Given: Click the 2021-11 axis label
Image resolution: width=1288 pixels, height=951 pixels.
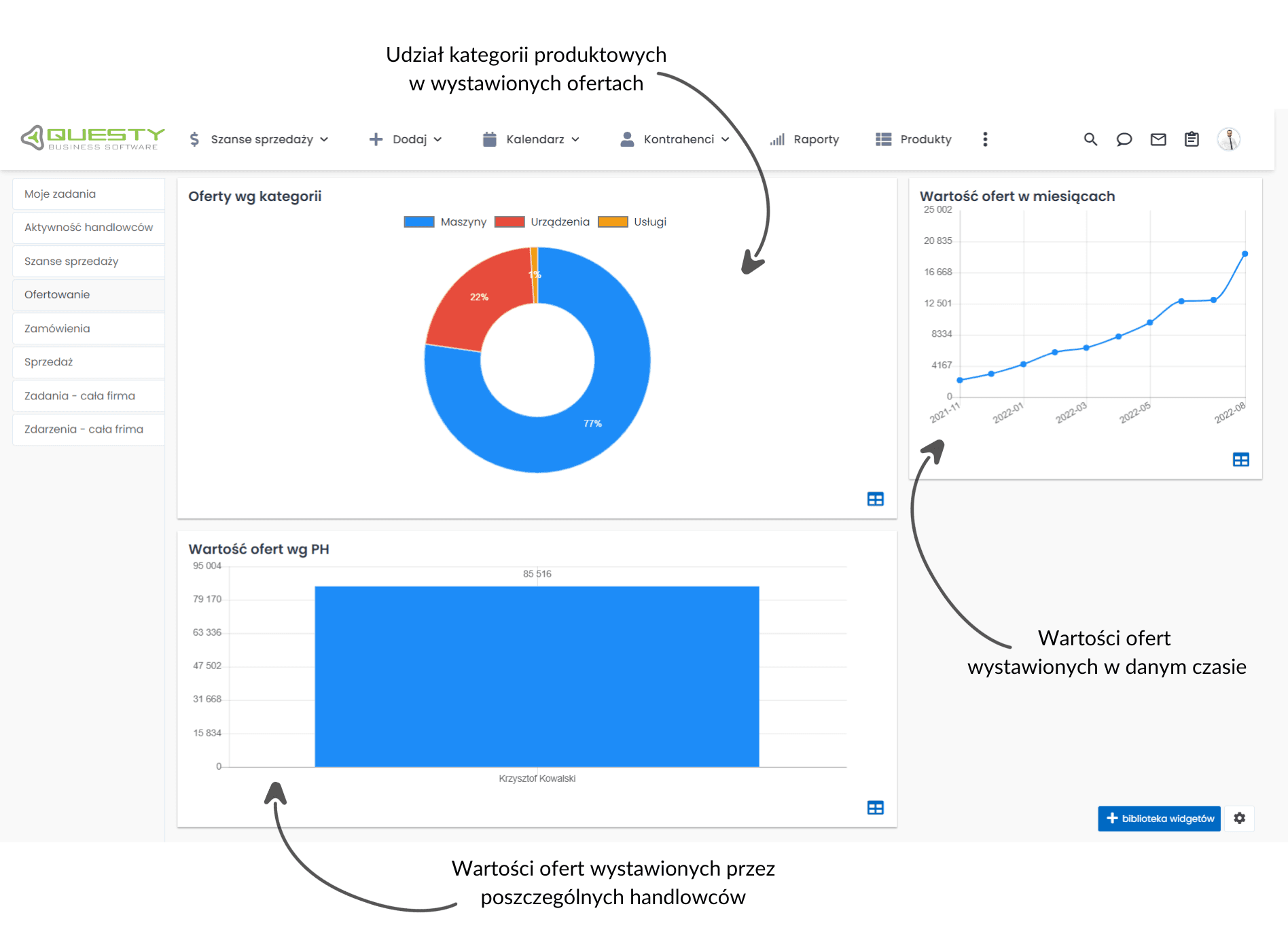Looking at the screenshot, I should tap(945, 412).
